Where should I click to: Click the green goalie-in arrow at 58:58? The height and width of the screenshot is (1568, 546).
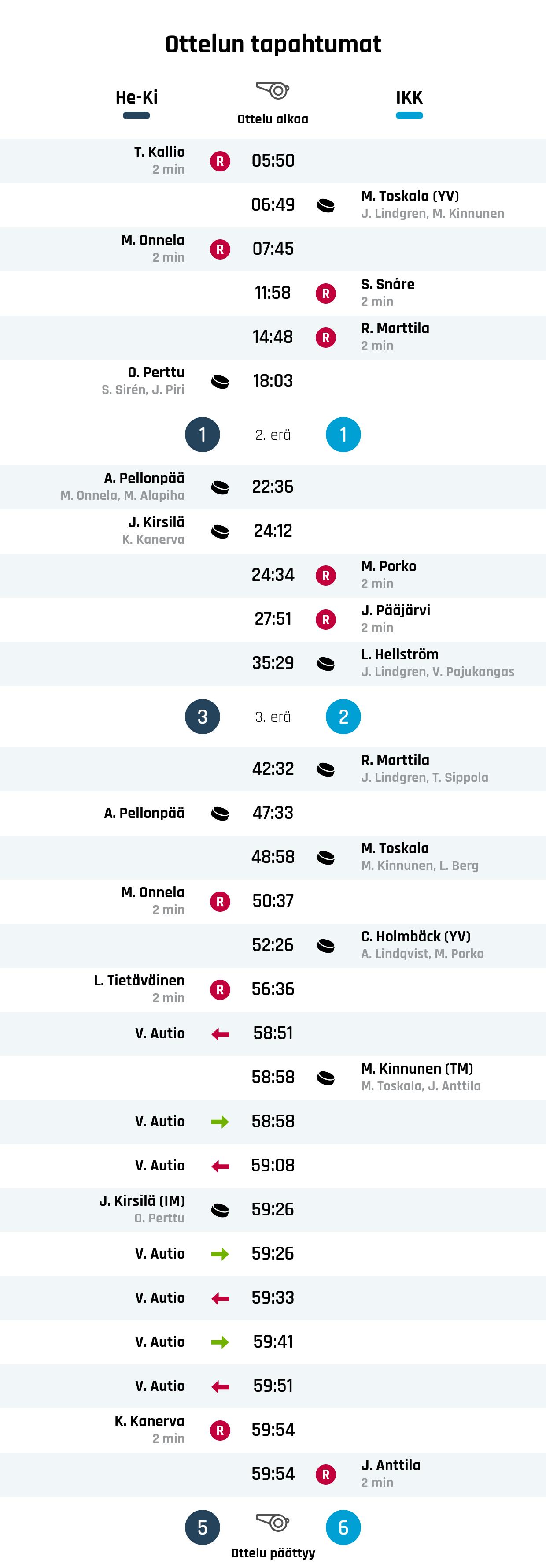coord(220,1122)
